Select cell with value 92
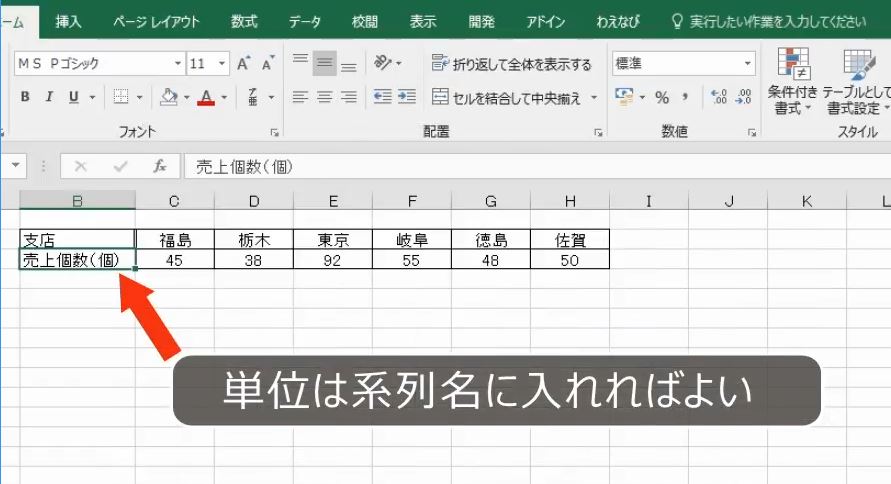 tap(333, 260)
